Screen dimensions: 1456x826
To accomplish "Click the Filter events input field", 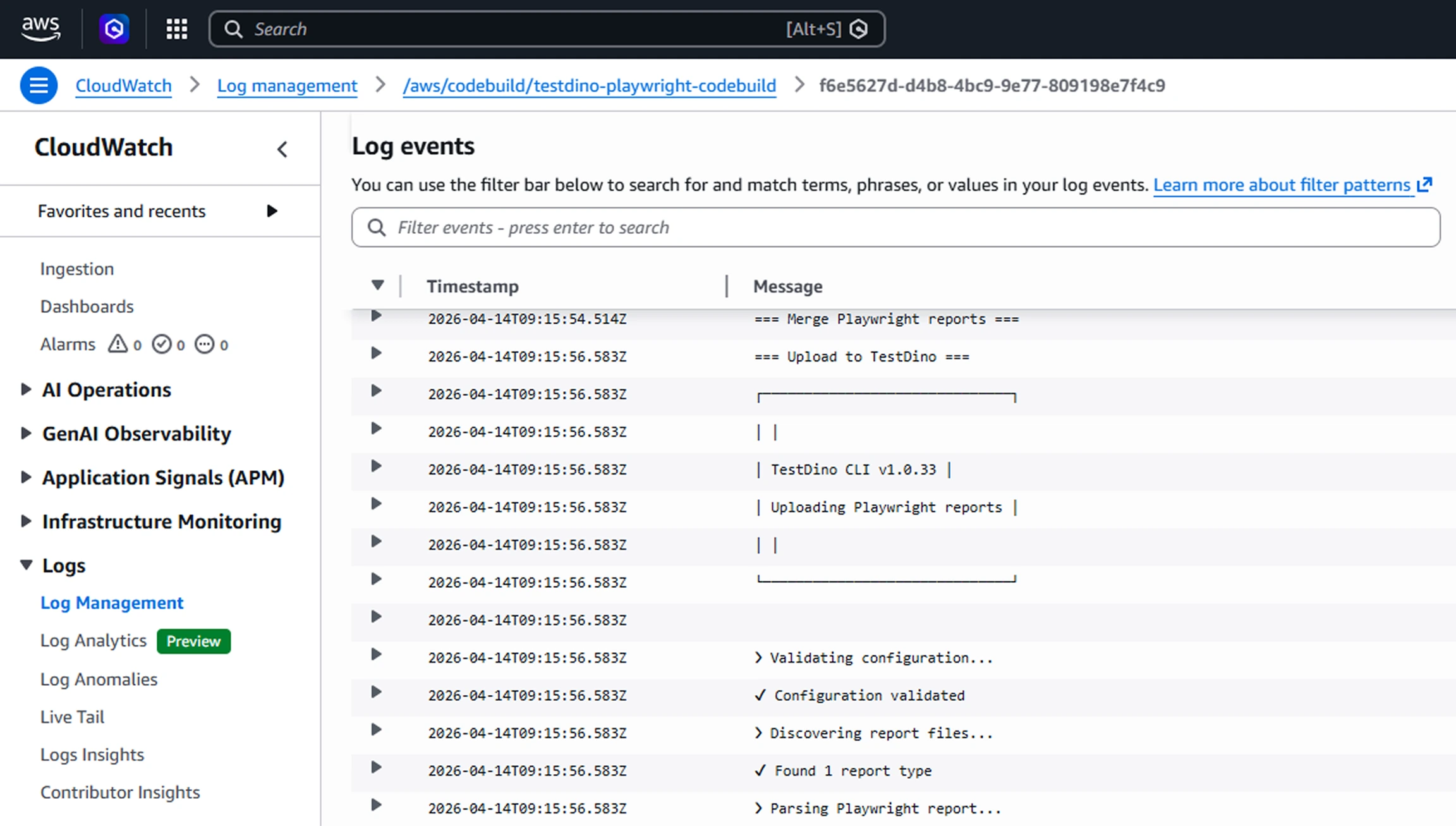I will [x=895, y=228].
